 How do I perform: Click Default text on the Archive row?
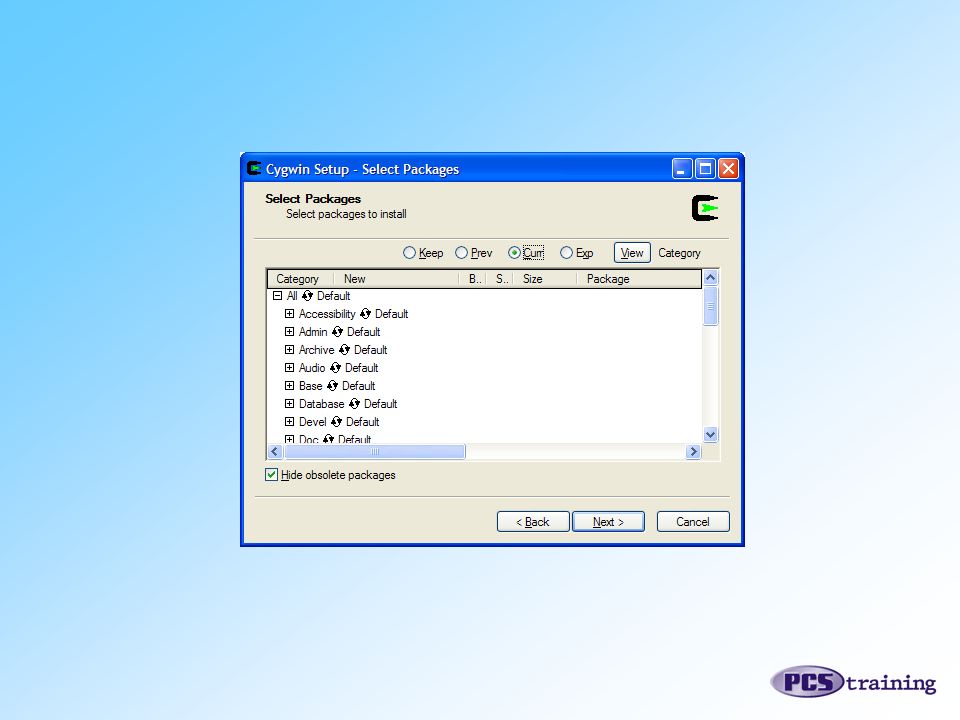coord(370,350)
